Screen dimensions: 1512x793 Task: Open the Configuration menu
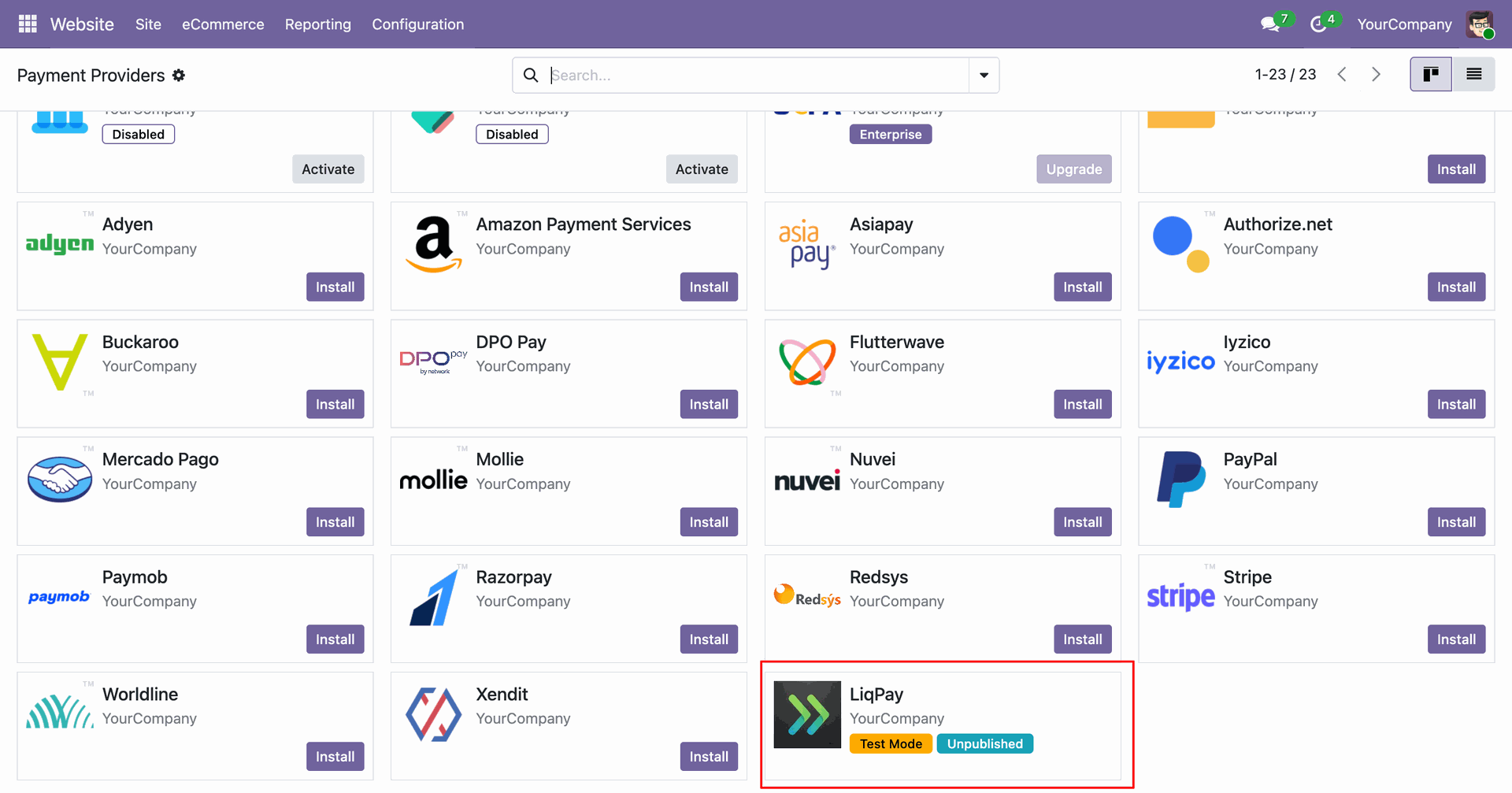(417, 24)
